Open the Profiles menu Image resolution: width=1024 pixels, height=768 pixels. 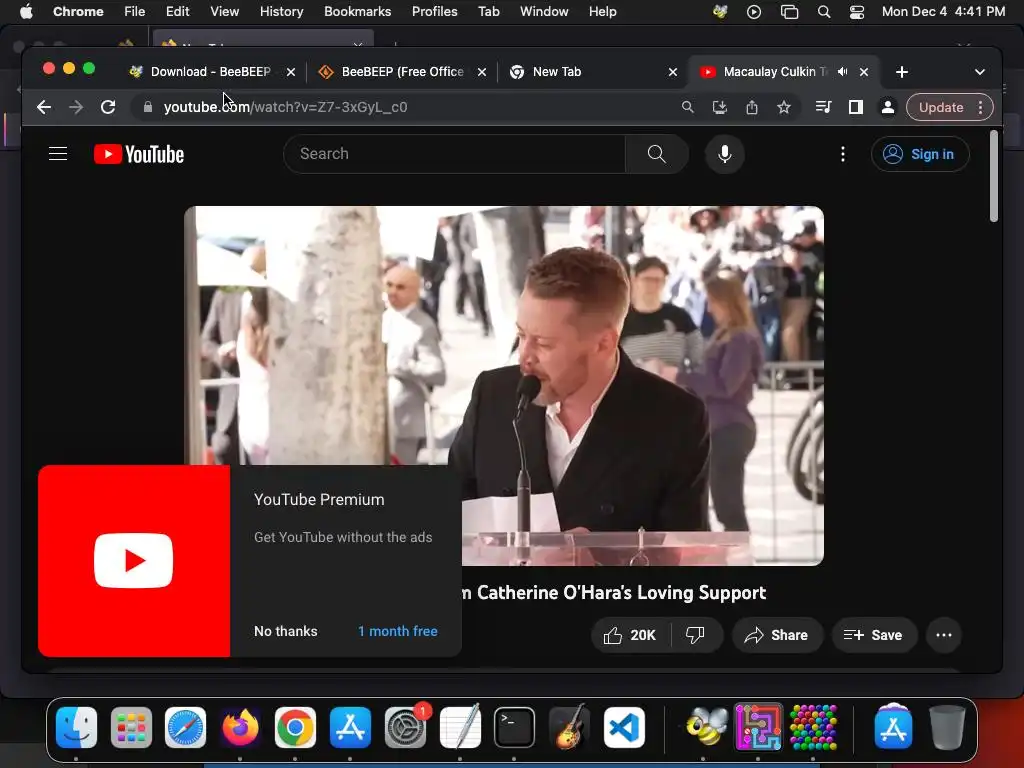pos(434,12)
